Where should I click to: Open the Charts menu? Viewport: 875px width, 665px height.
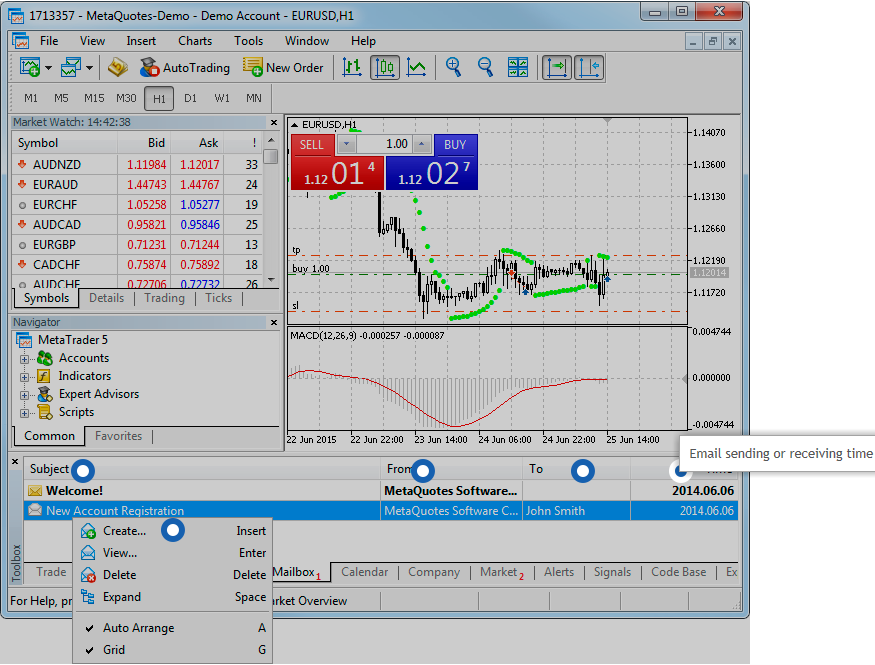click(195, 41)
